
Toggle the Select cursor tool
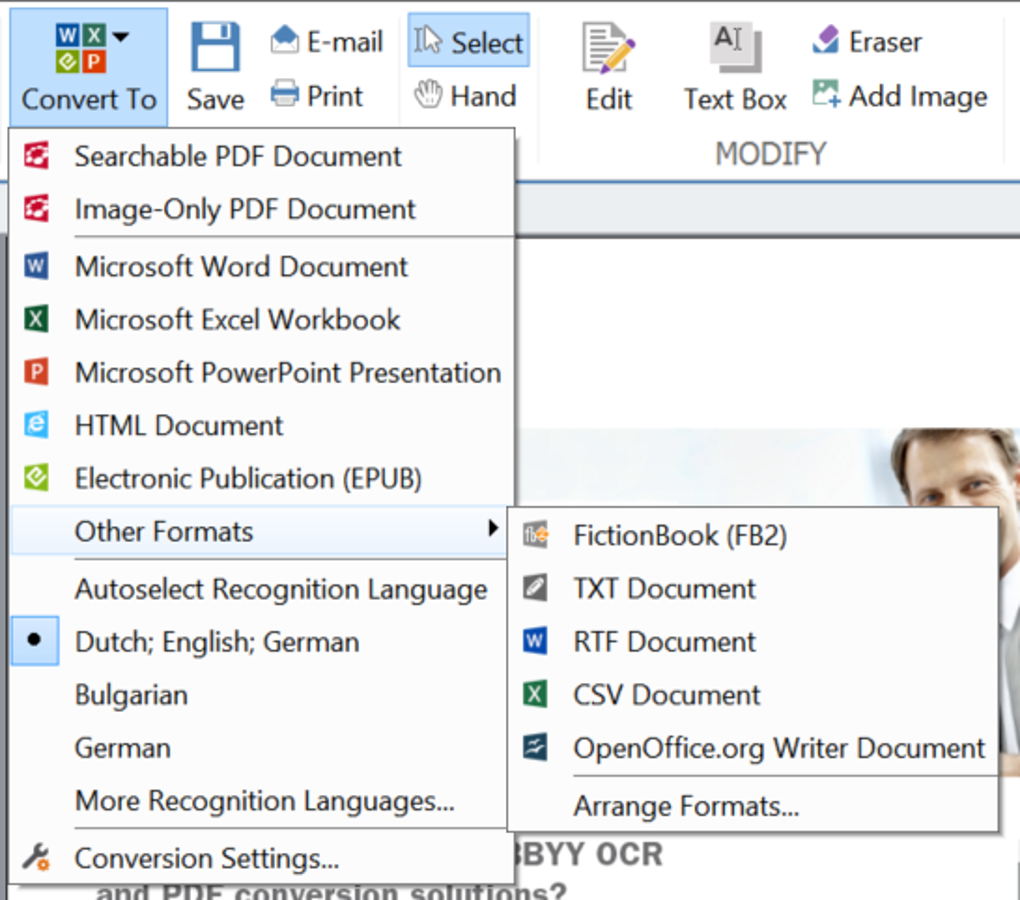(468, 42)
